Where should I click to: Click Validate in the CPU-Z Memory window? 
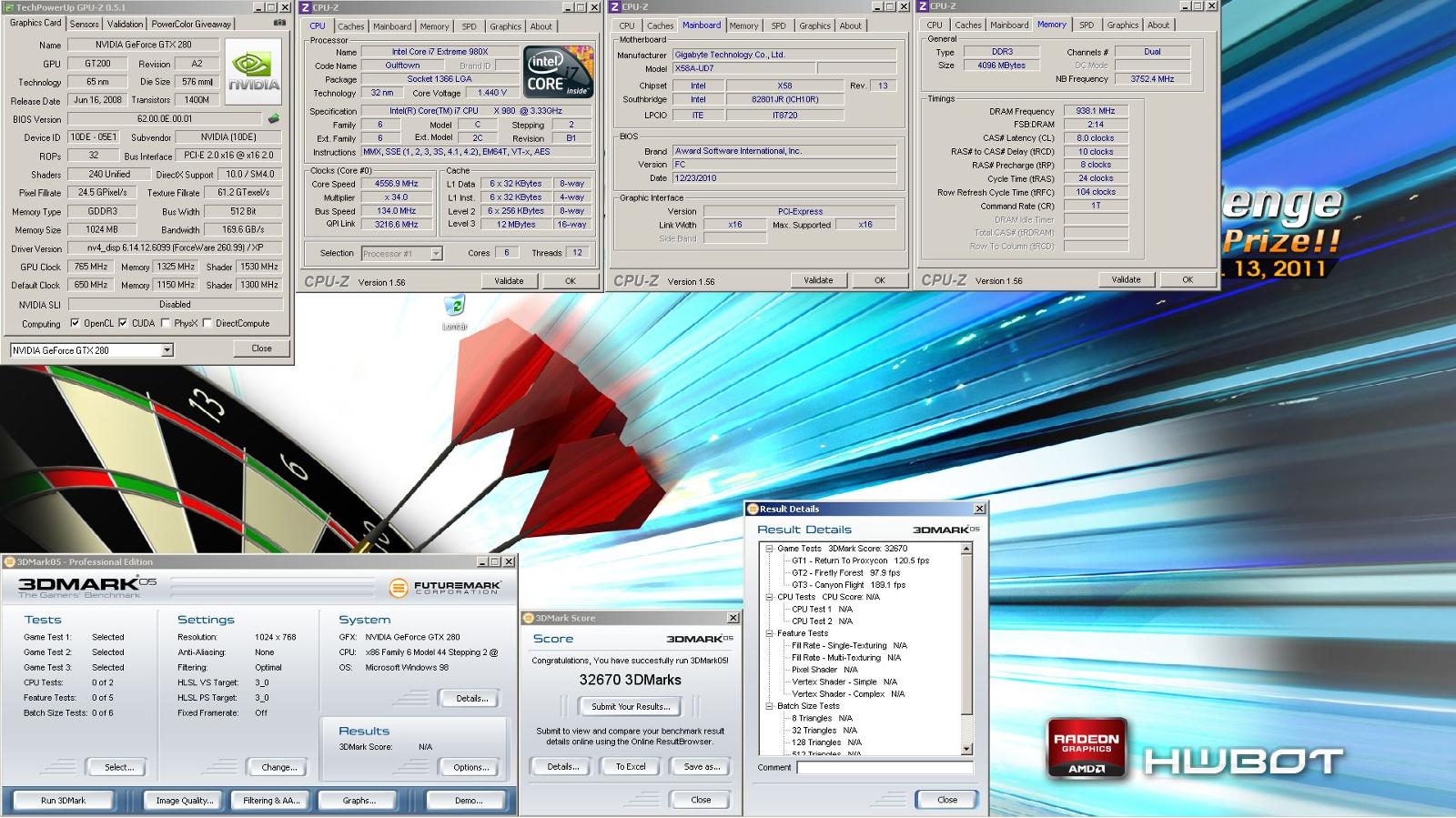coord(1126,279)
